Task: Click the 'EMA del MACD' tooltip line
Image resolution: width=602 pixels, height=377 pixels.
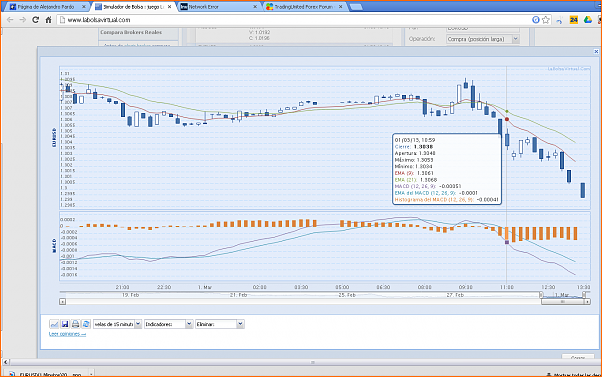Action: [x=436, y=193]
